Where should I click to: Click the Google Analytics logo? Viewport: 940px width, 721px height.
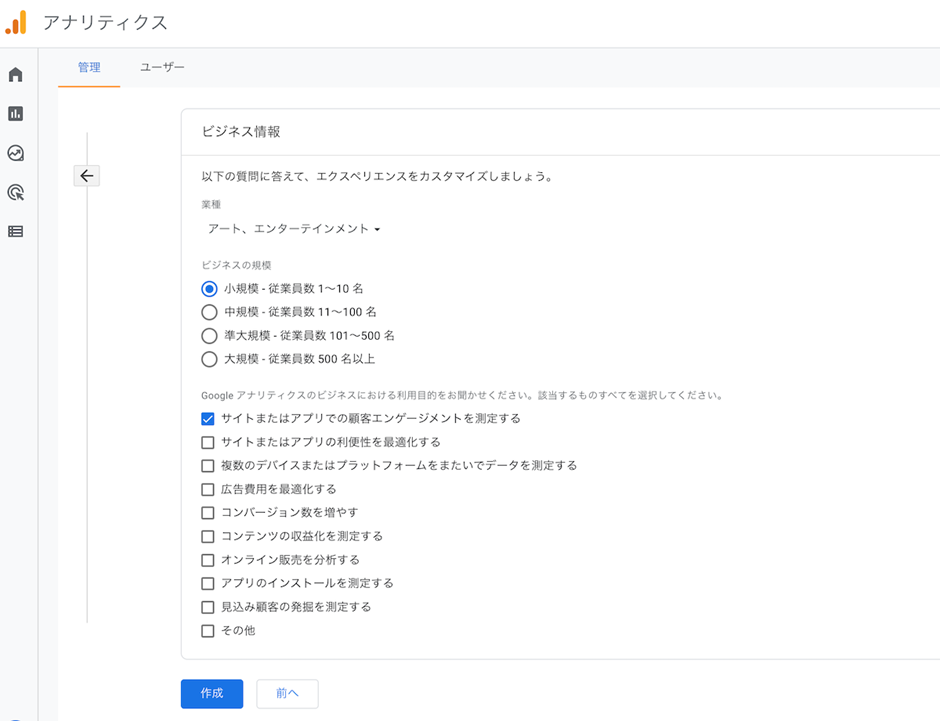pos(16,23)
